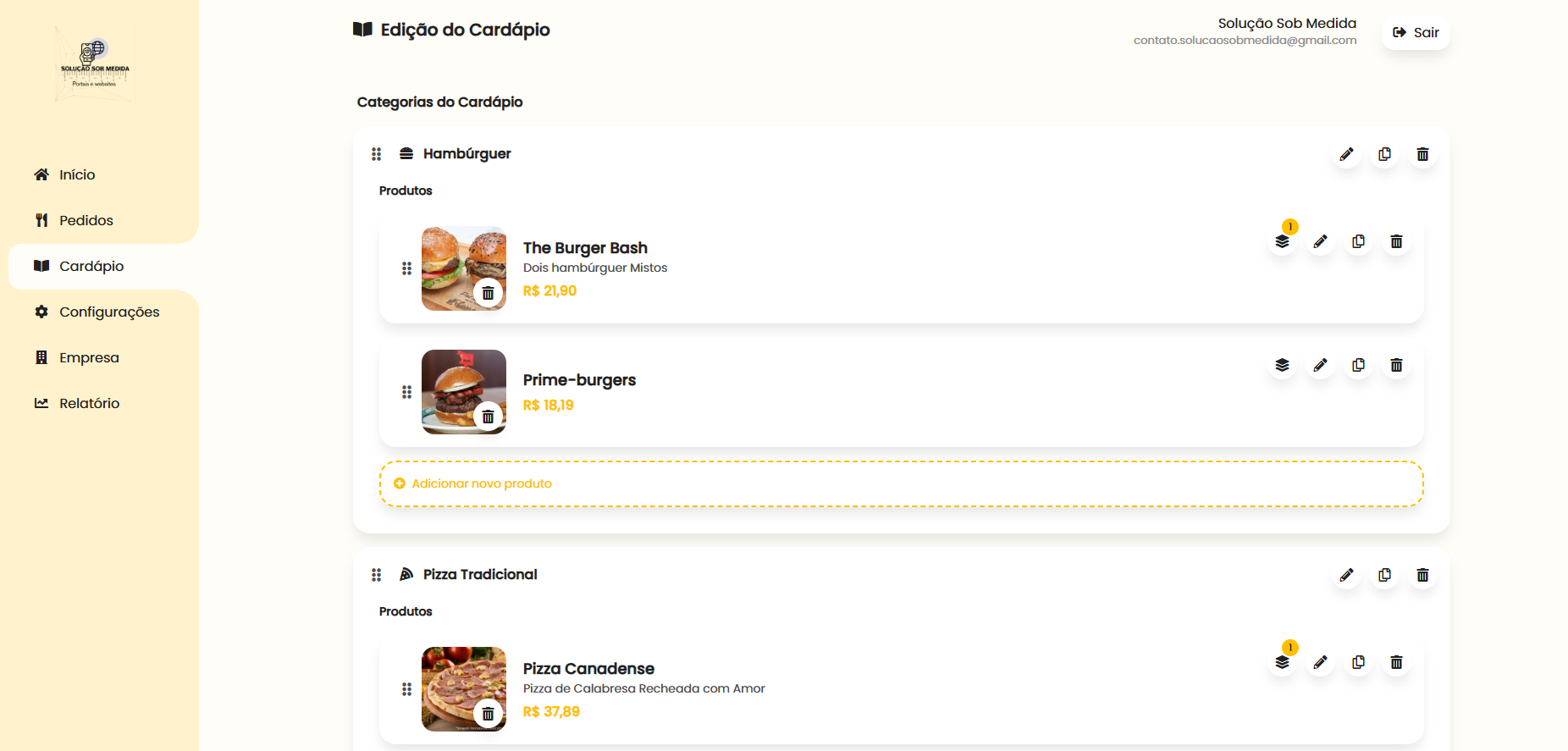Edit the Pizza Tradicional category
Viewport: 1568px width, 751px height.
pyautogui.click(x=1346, y=575)
